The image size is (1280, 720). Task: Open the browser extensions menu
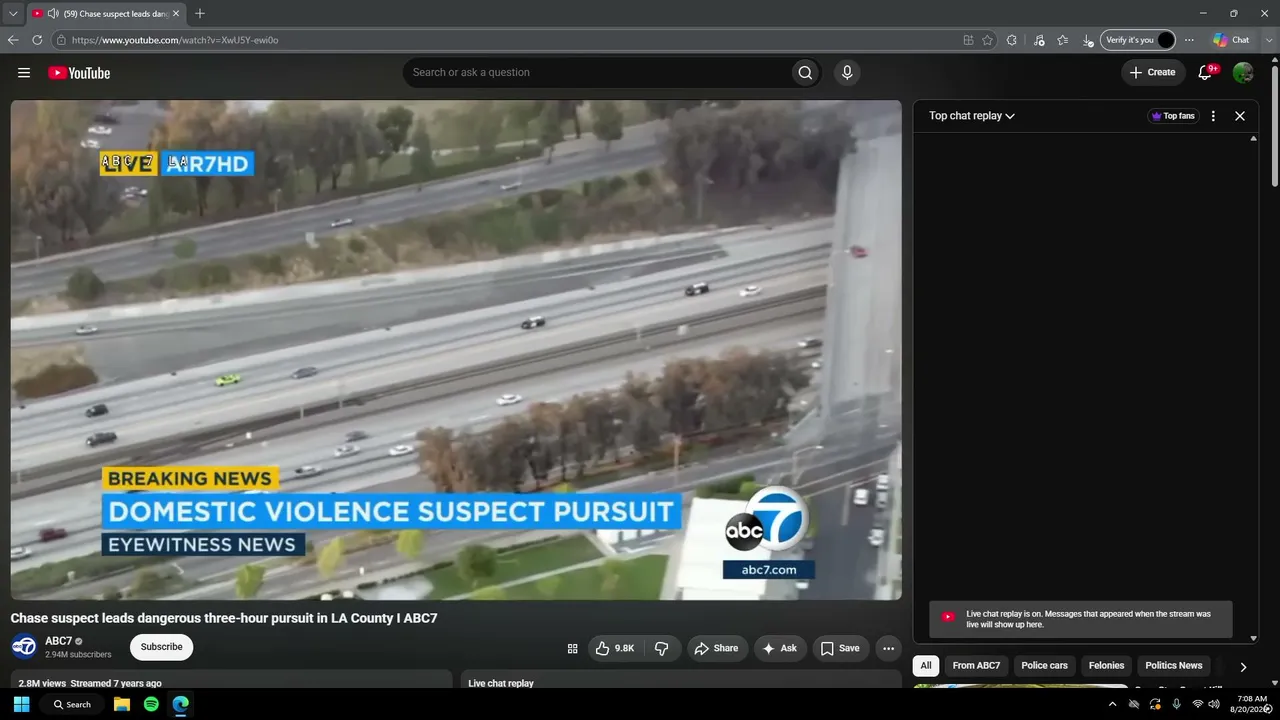(x=1012, y=40)
